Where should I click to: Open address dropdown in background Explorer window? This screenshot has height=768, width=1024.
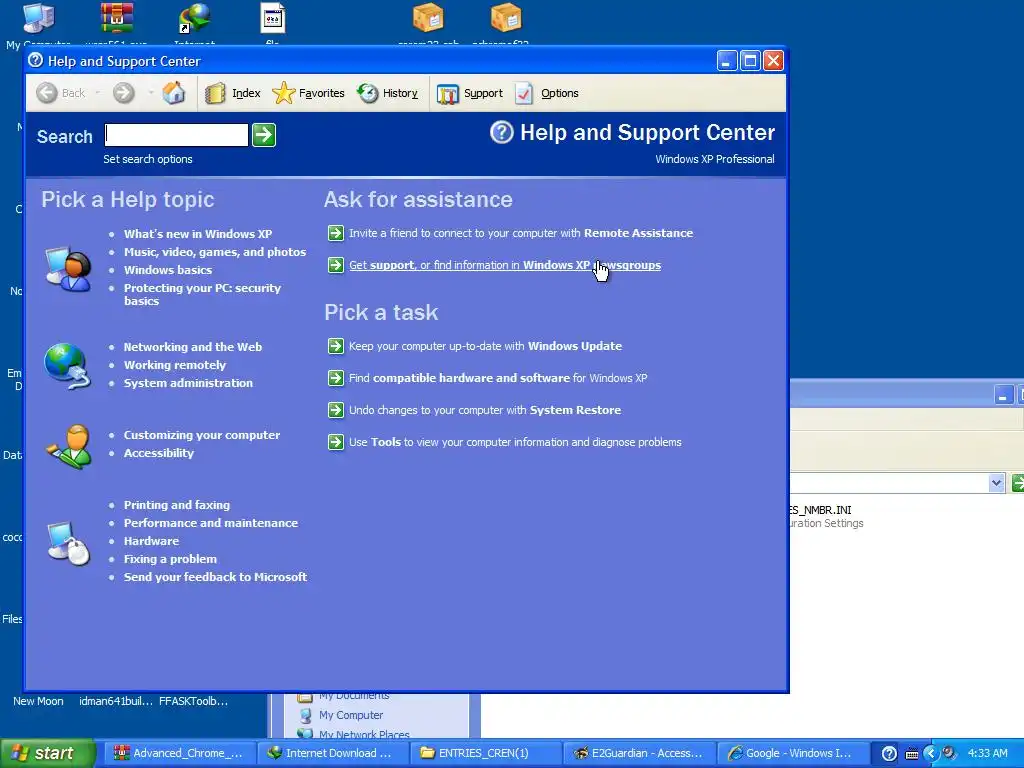pyautogui.click(x=996, y=483)
